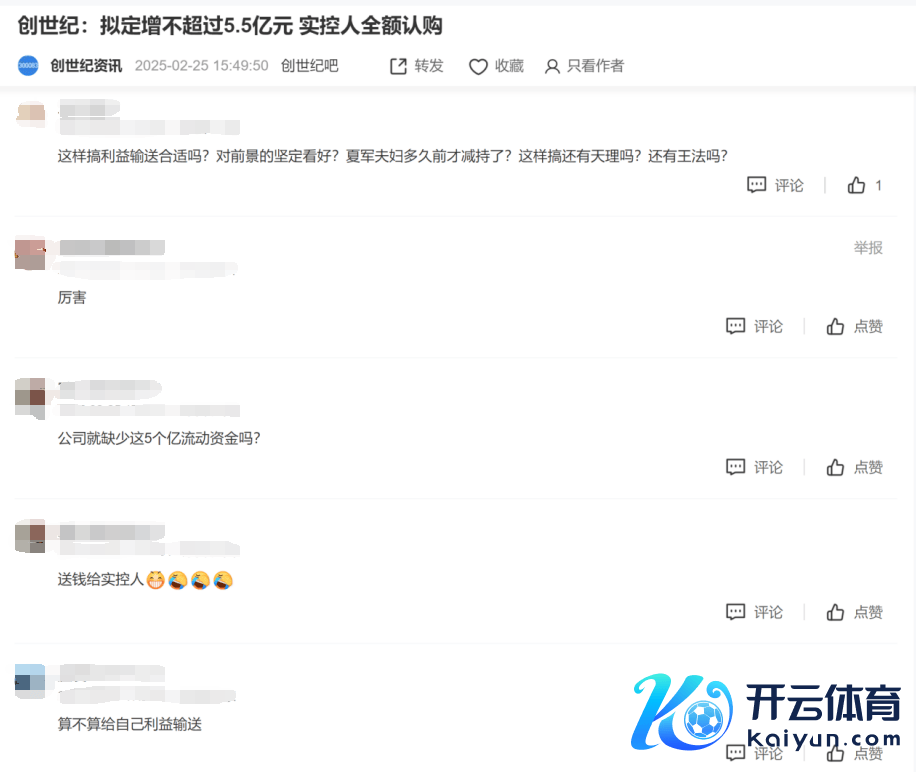The width and height of the screenshot is (916, 772).
Task: Like the first comment via its thumbs-up icon
Action: pos(856,185)
